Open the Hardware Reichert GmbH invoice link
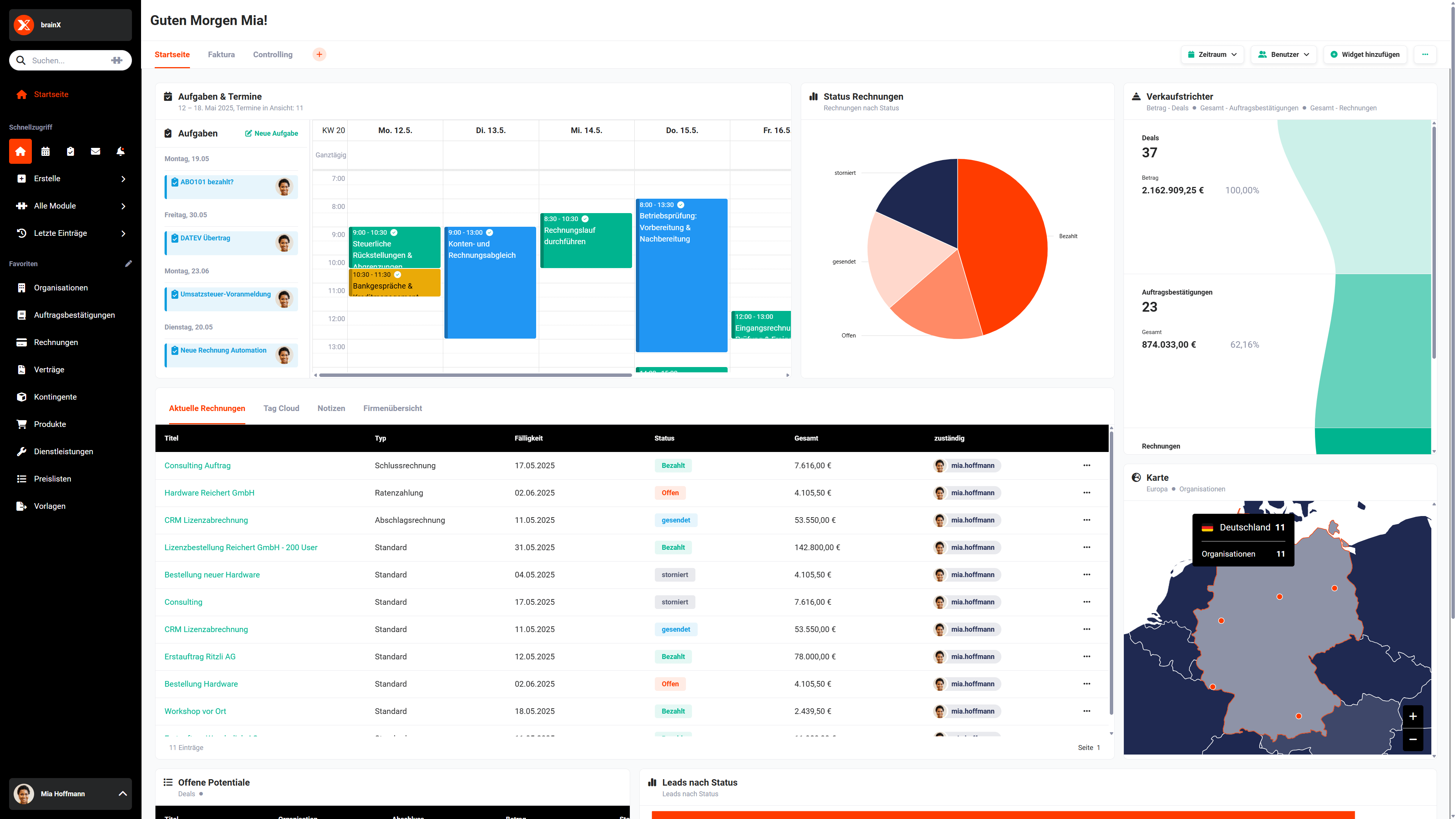Screen dimensions: 1456x819 point(209,493)
